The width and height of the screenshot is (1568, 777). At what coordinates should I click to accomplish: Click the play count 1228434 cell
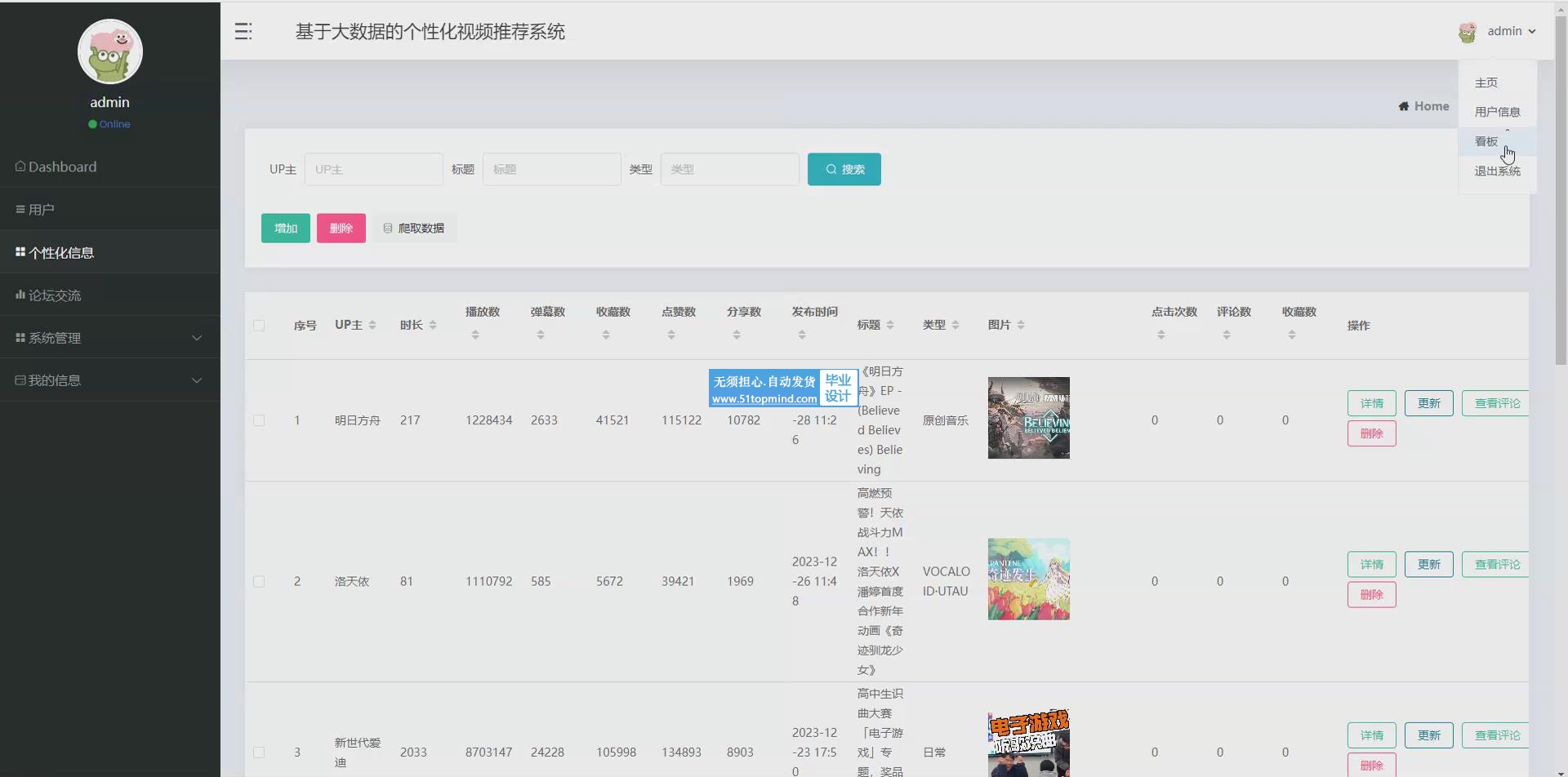coord(488,420)
